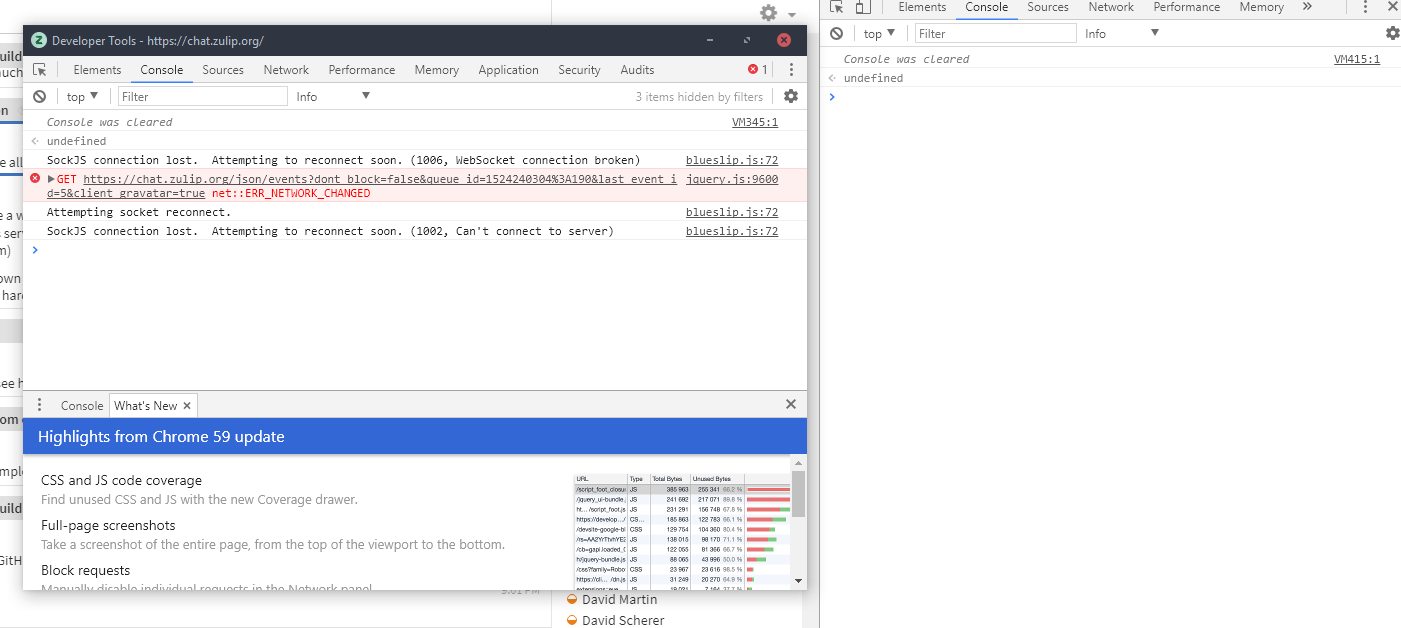
Task: Show more tabs chevron in docked DevTools
Action: 1307,7
